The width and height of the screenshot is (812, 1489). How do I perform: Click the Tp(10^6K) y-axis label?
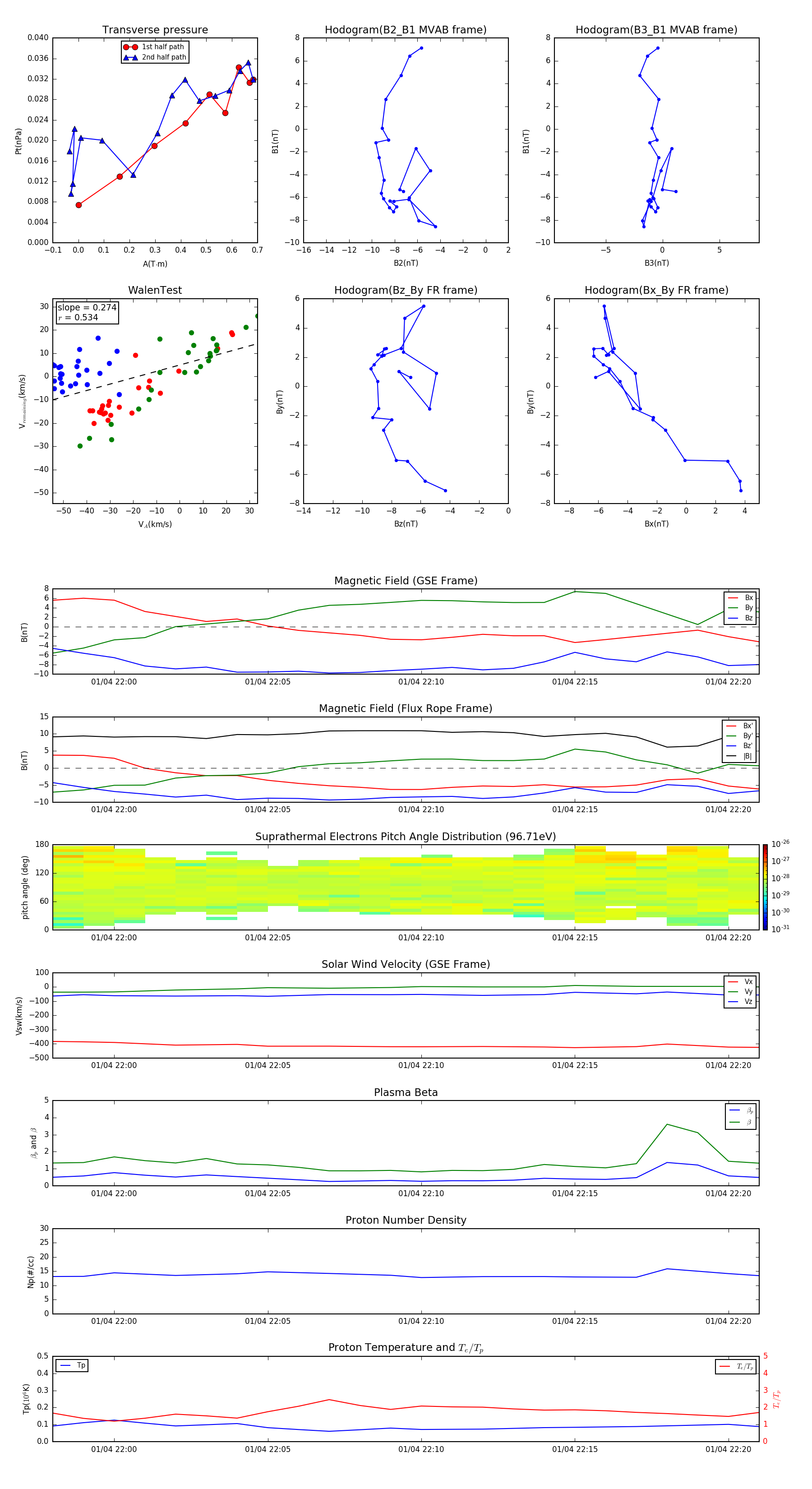(26, 1399)
